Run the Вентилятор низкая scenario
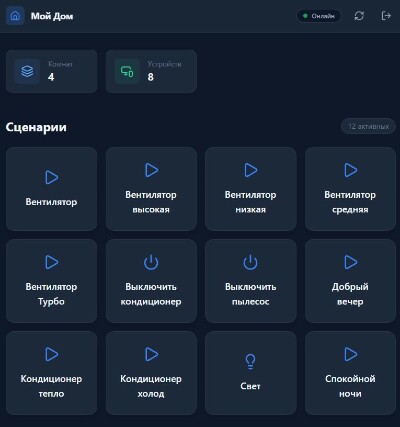400x427 pixels. coord(251,189)
